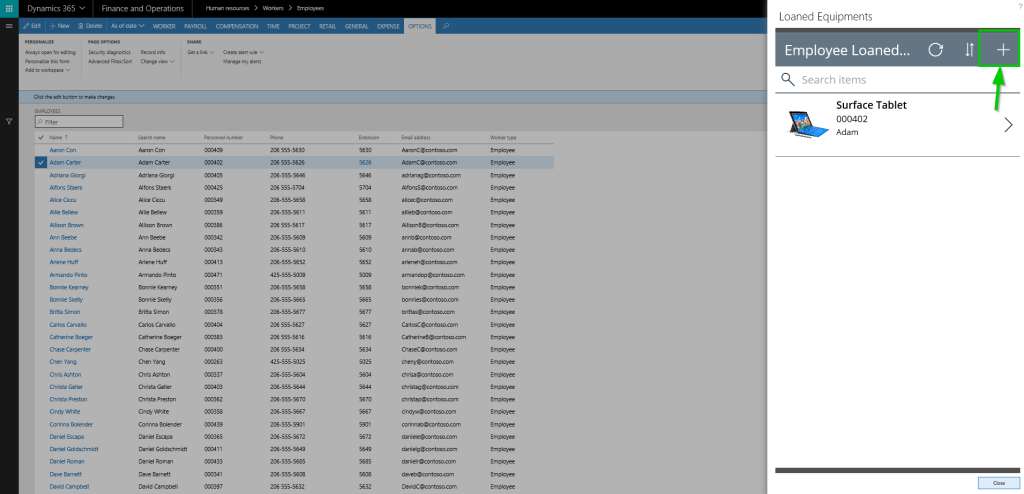Open the PAYROLL tab
This screenshot has width=1024, height=494.
[196, 24]
